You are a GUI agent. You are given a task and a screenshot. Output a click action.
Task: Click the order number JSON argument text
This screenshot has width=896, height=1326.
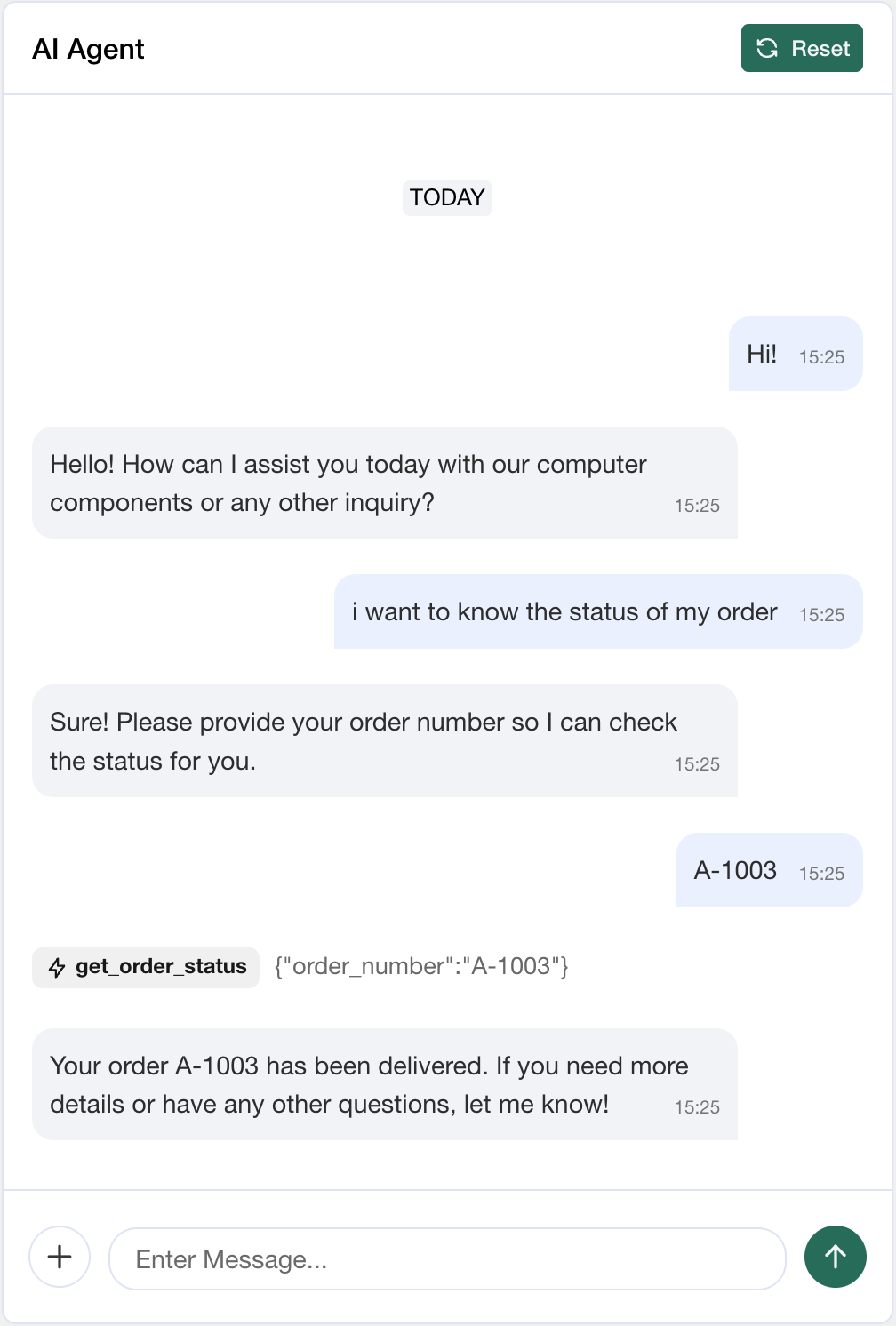(422, 966)
